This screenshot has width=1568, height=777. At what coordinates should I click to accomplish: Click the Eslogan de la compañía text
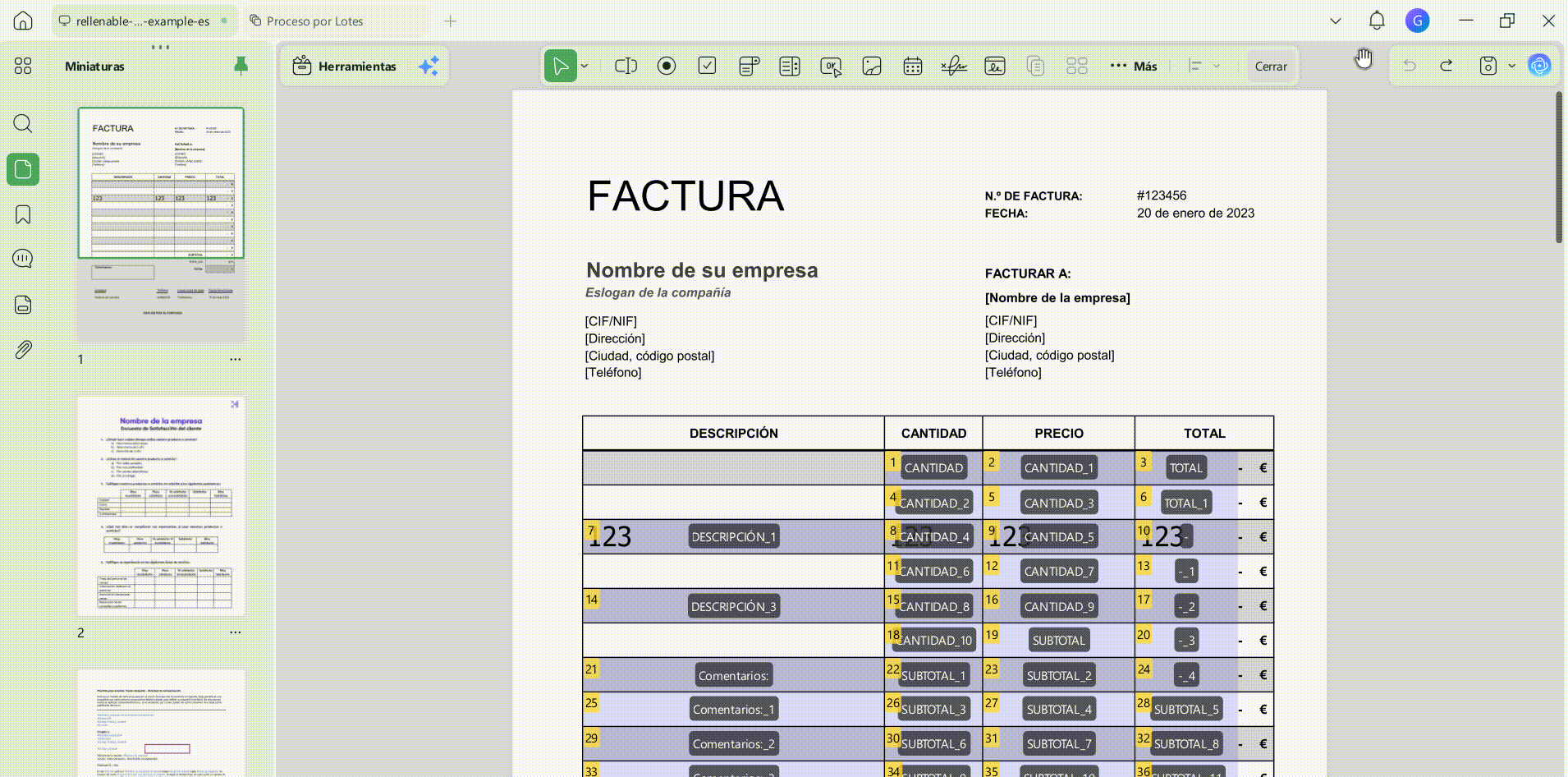tap(658, 292)
